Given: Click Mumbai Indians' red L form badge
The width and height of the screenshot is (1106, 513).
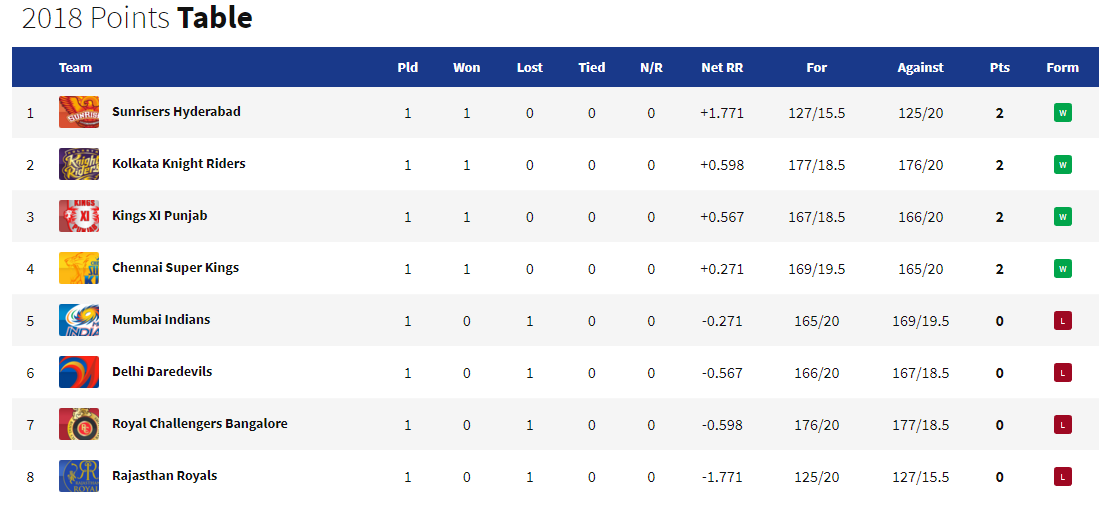Looking at the screenshot, I should click(1062, 321).
